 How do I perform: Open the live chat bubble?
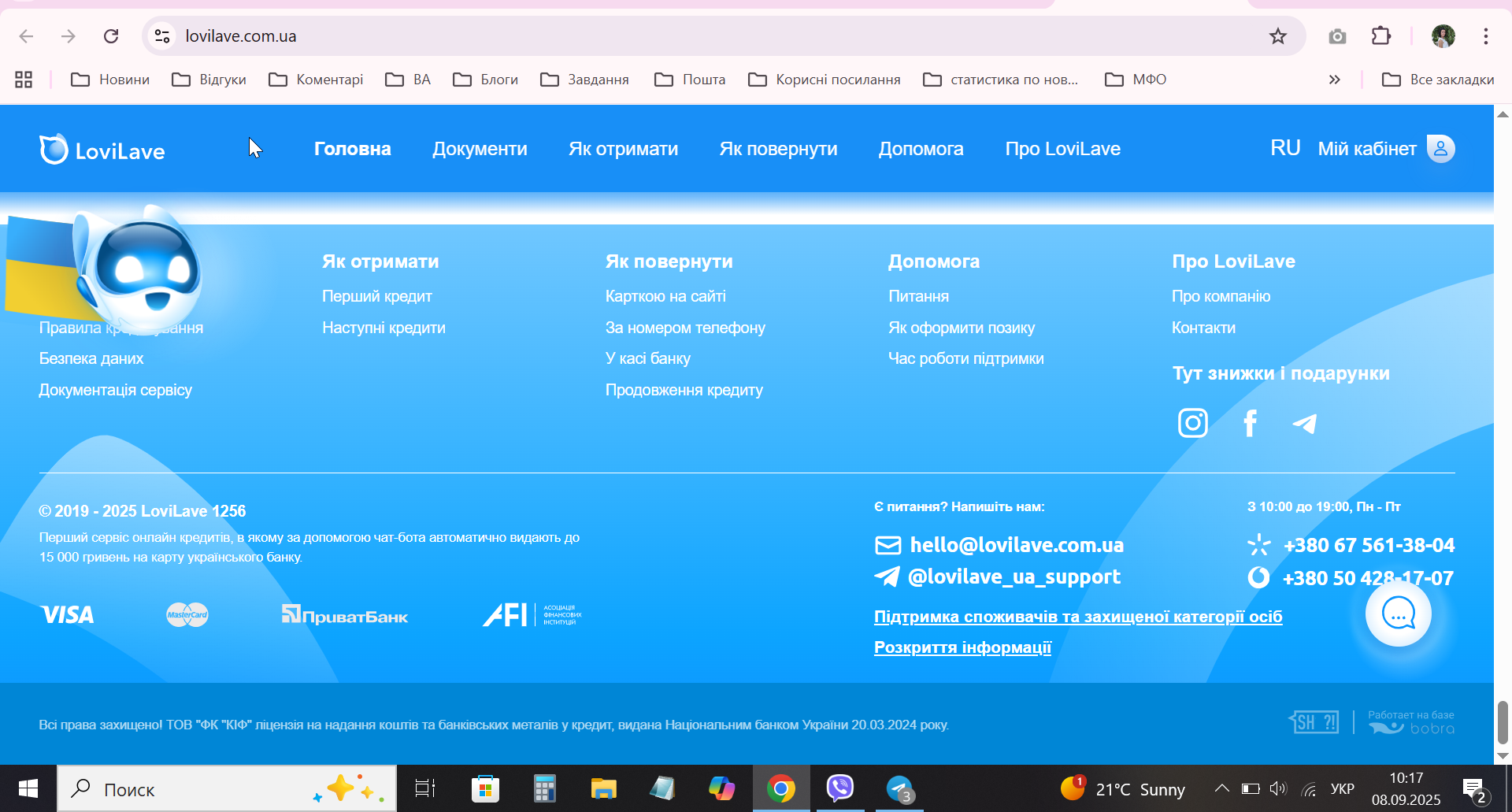point(1399,614)
